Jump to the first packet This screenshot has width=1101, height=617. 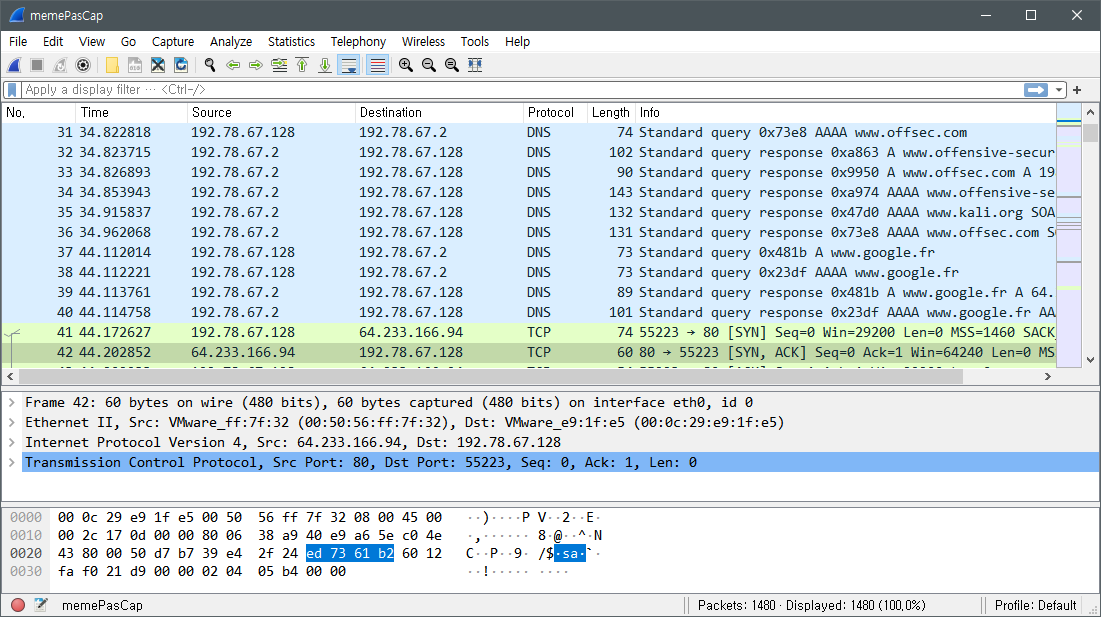[x=302, y=65]
